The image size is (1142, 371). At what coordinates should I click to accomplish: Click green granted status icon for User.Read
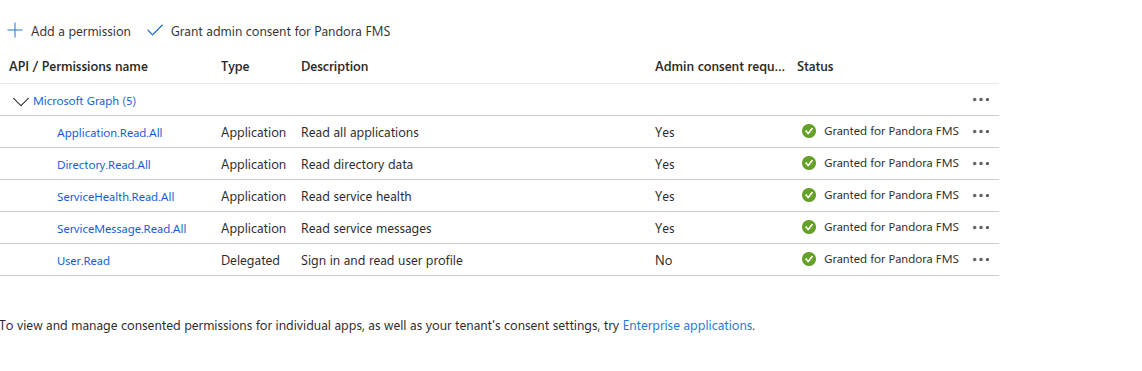click(x=808, y=259)
